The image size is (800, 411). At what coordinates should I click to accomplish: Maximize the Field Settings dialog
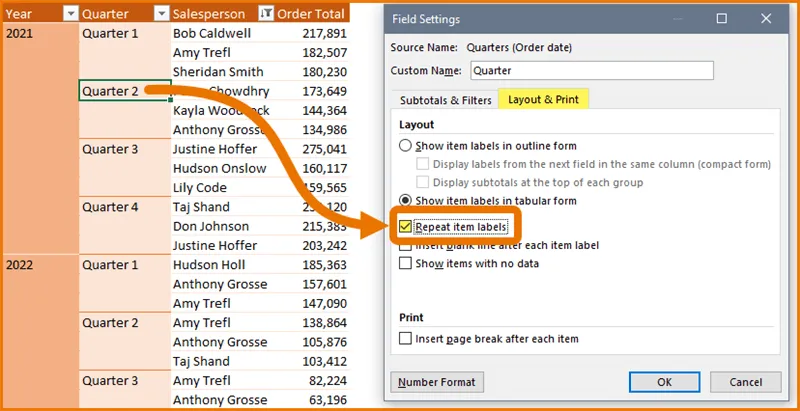[x=722, y=19]
